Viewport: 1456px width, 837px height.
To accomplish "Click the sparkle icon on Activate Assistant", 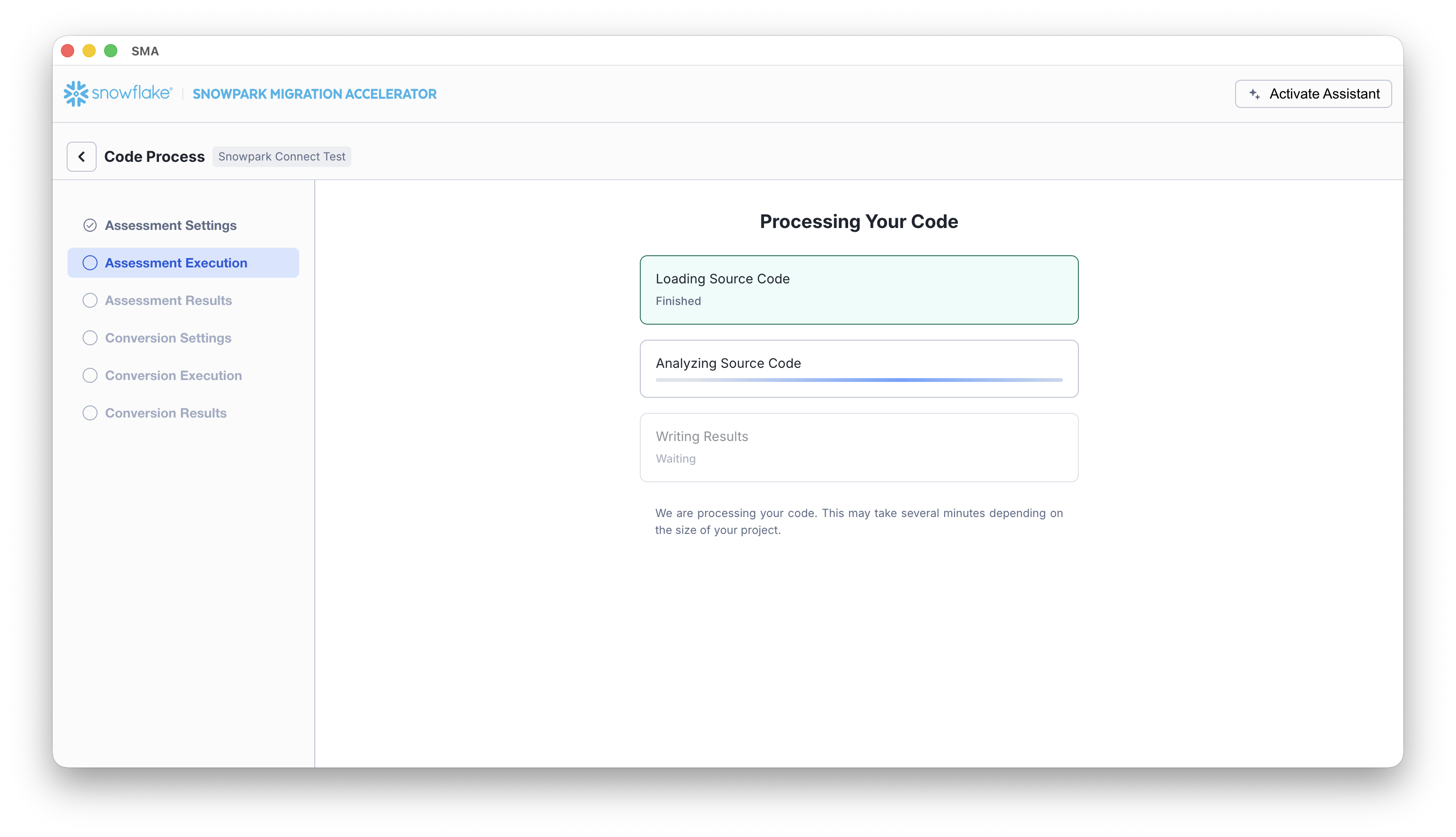I will click(1254, 94).
